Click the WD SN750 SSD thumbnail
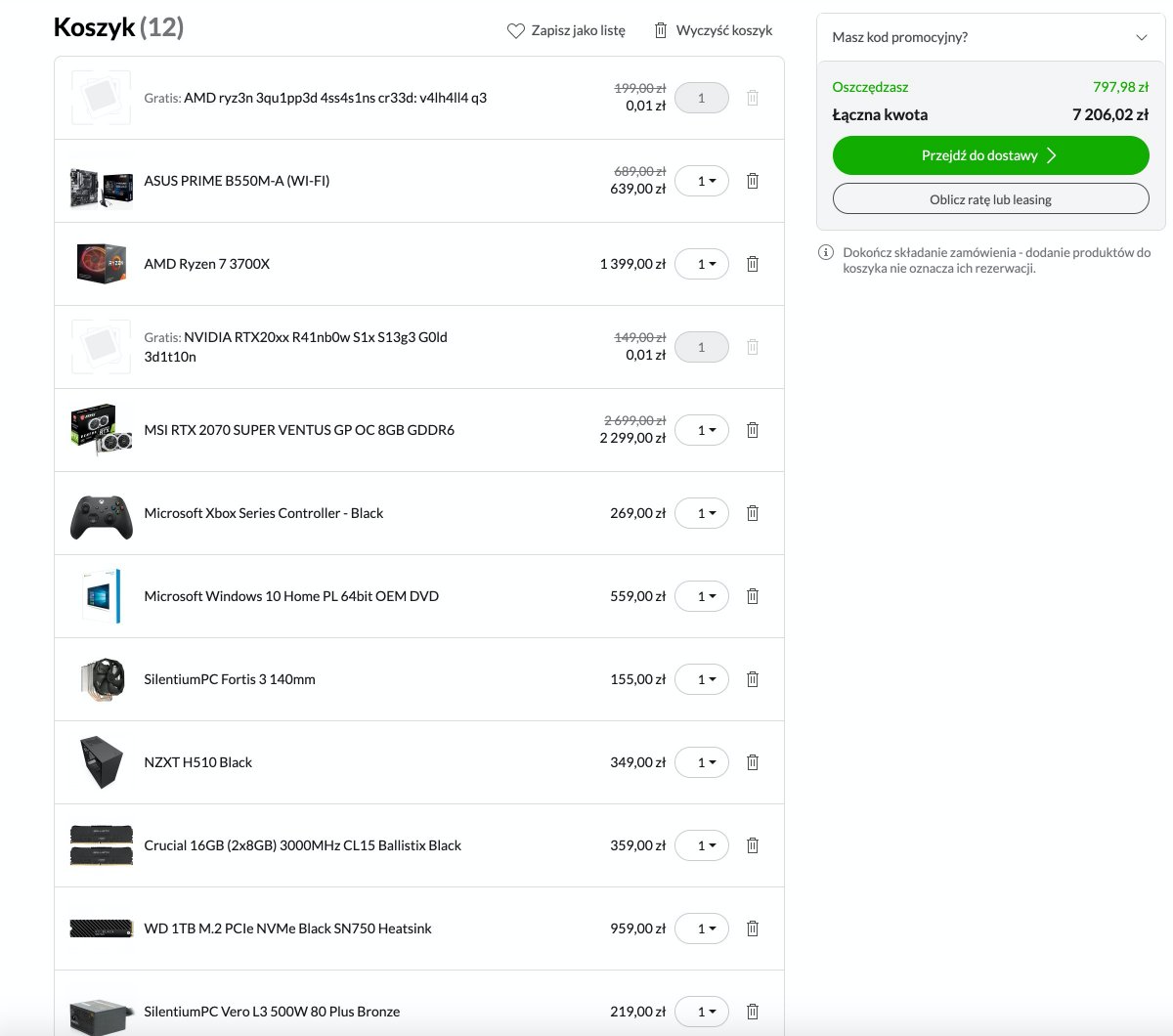The width and height of the screenshot is (1173, 1036). coord(101,928)
